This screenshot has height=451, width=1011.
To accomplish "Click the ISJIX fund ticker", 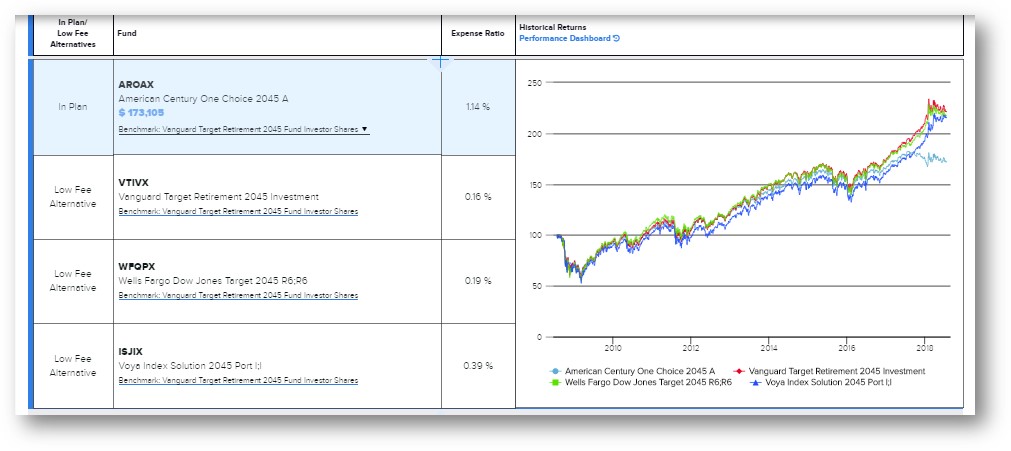I will [131, 351].
